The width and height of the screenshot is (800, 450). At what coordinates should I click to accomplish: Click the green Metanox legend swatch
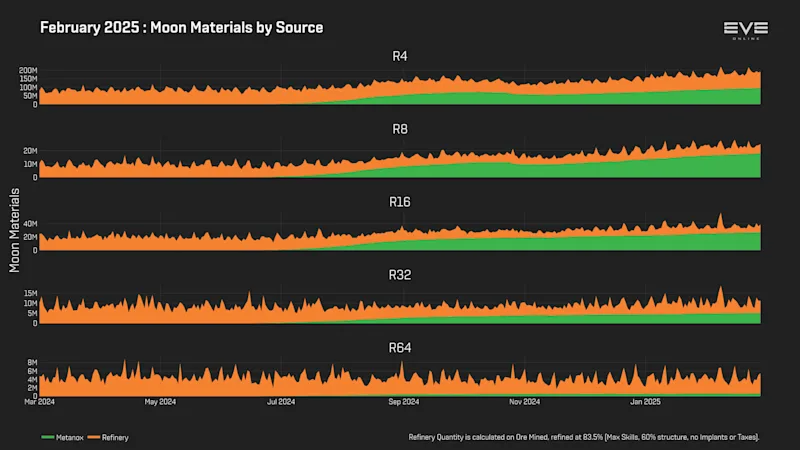pyautogui.click(x=47, y=437)
